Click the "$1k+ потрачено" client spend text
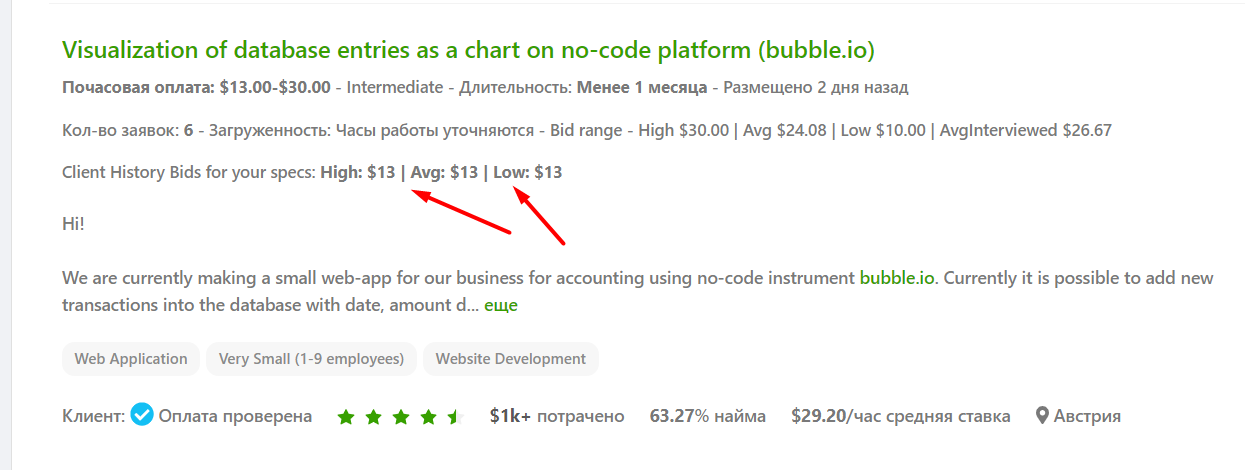 point(557,416)
